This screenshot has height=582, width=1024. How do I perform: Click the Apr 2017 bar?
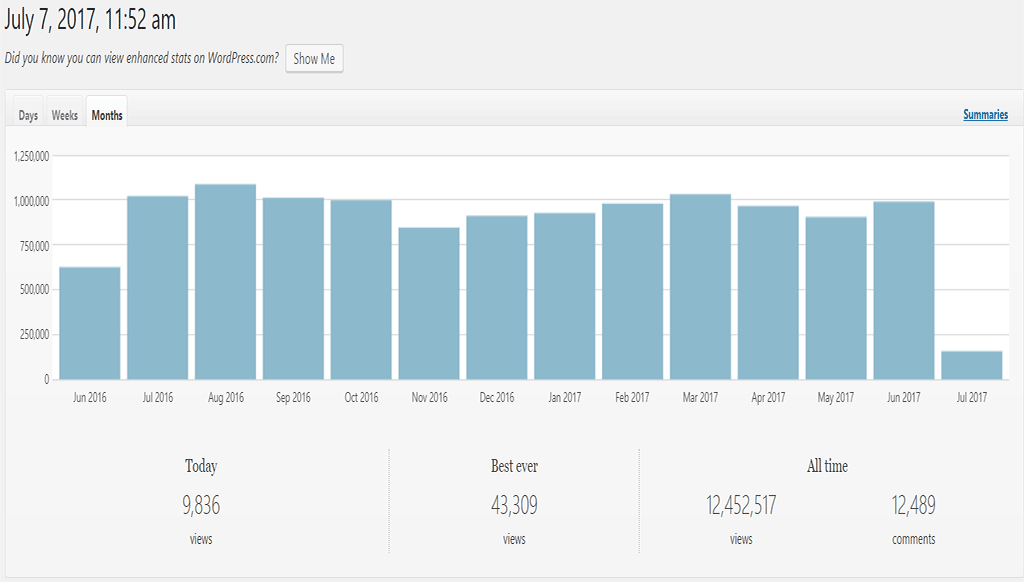pyautogui.click(x=769, y=293)
